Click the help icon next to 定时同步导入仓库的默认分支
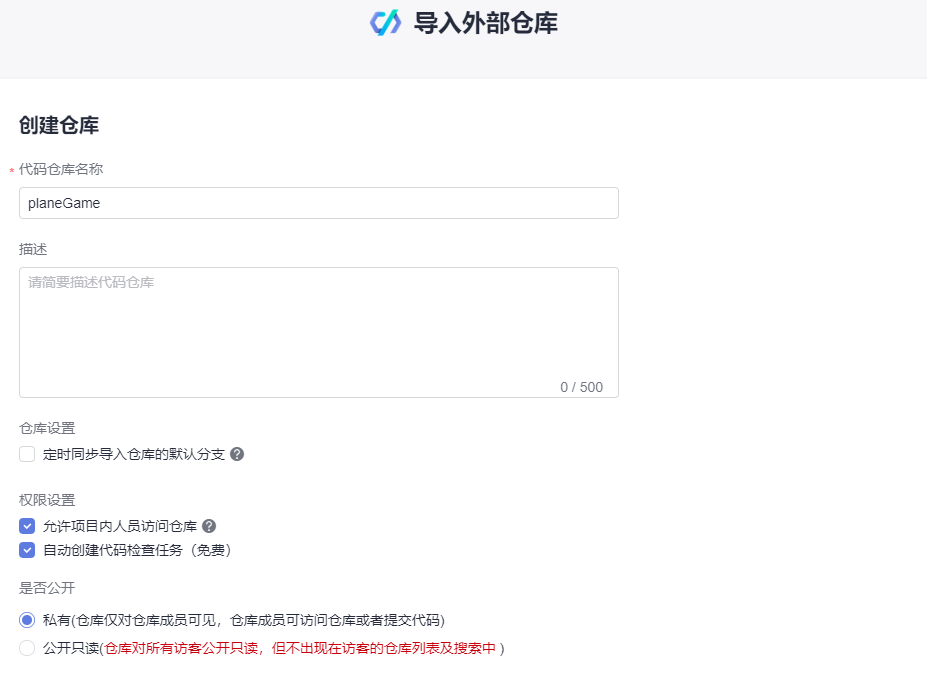Viewport: 927px width, 681px height. tap(237, 454)
